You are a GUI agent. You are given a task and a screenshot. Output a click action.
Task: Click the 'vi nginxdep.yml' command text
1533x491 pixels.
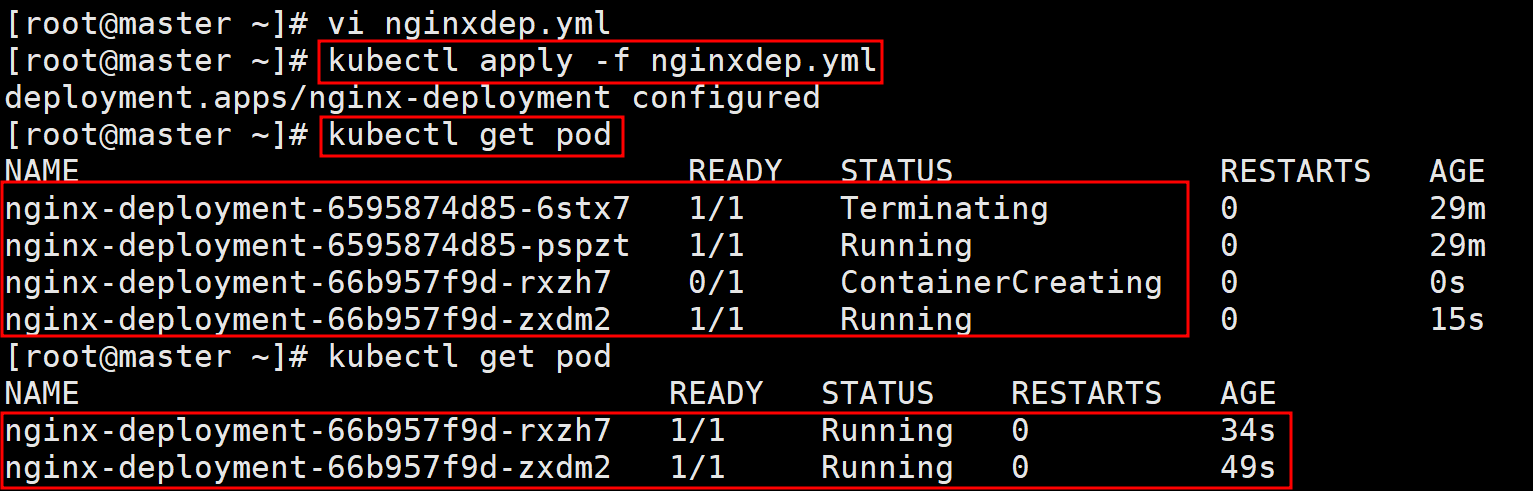tap(469, 22)
